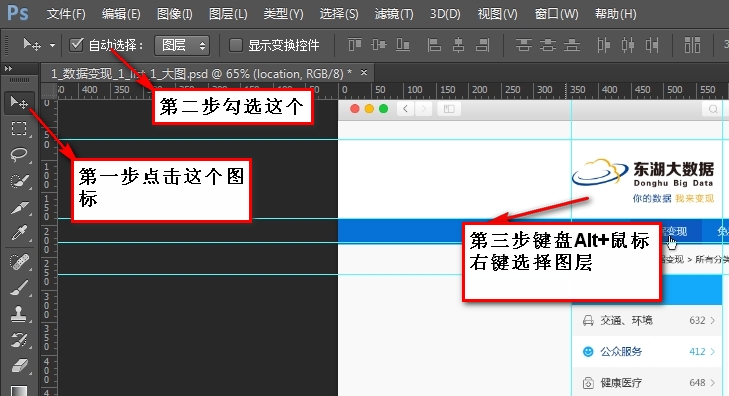Click distribute vertical centers icon
Viewport: 729px width, 396px height.
click(548, 45)
